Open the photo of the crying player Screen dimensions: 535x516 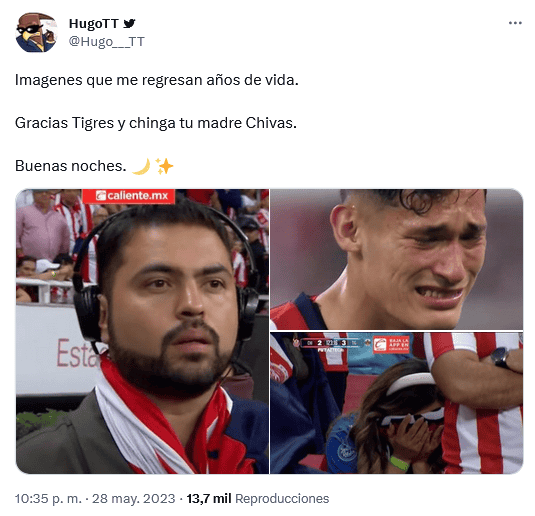point(396,259)
